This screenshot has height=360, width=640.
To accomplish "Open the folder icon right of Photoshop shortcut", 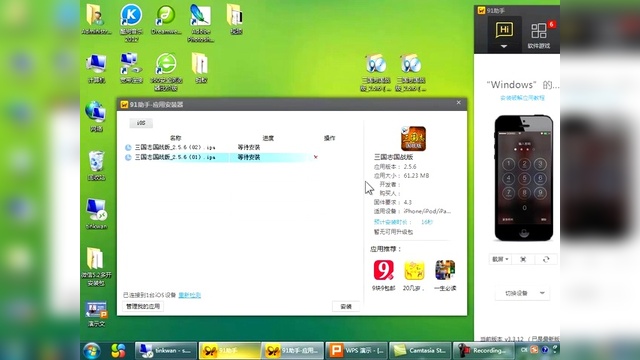I will 235,19.
